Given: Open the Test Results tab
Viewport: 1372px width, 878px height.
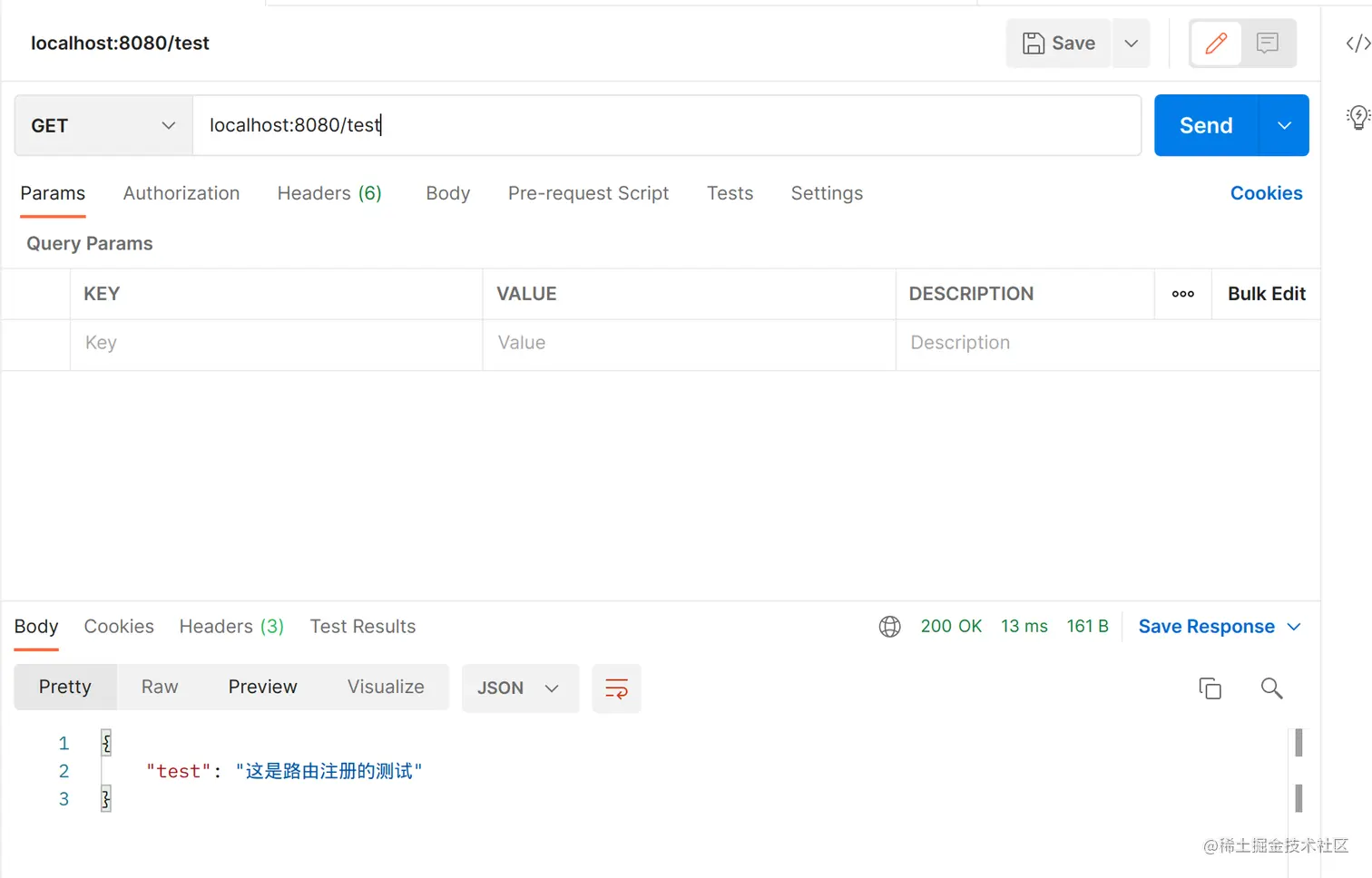Looking at the screenshot, I should coord(363,627).
